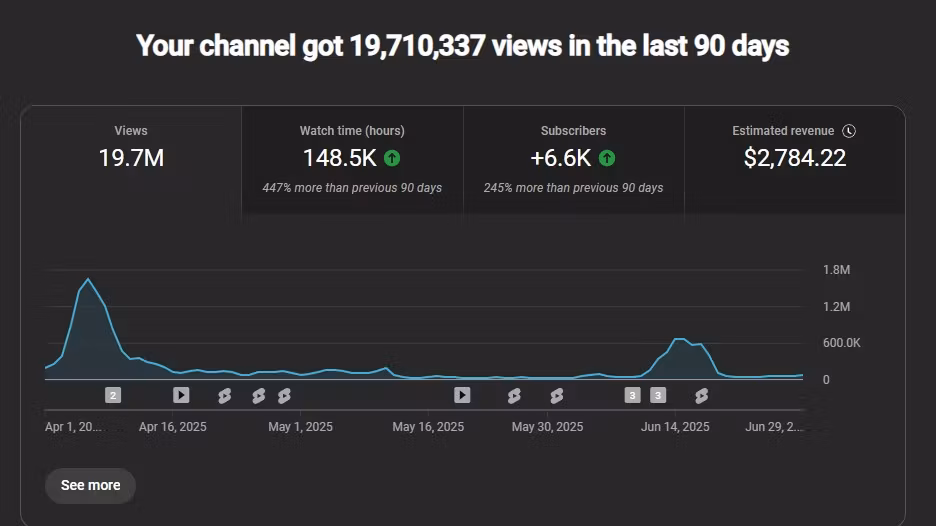936x526 pixels.
Task: Click clock icon beside Estimated revenue
Action: pyautogui.click(x=849, y=131)
